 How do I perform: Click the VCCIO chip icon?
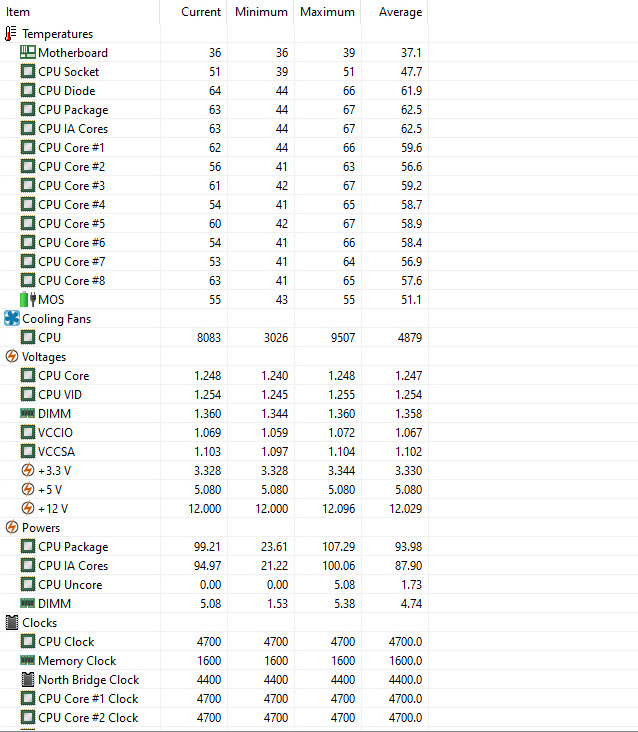click(28, 432)
